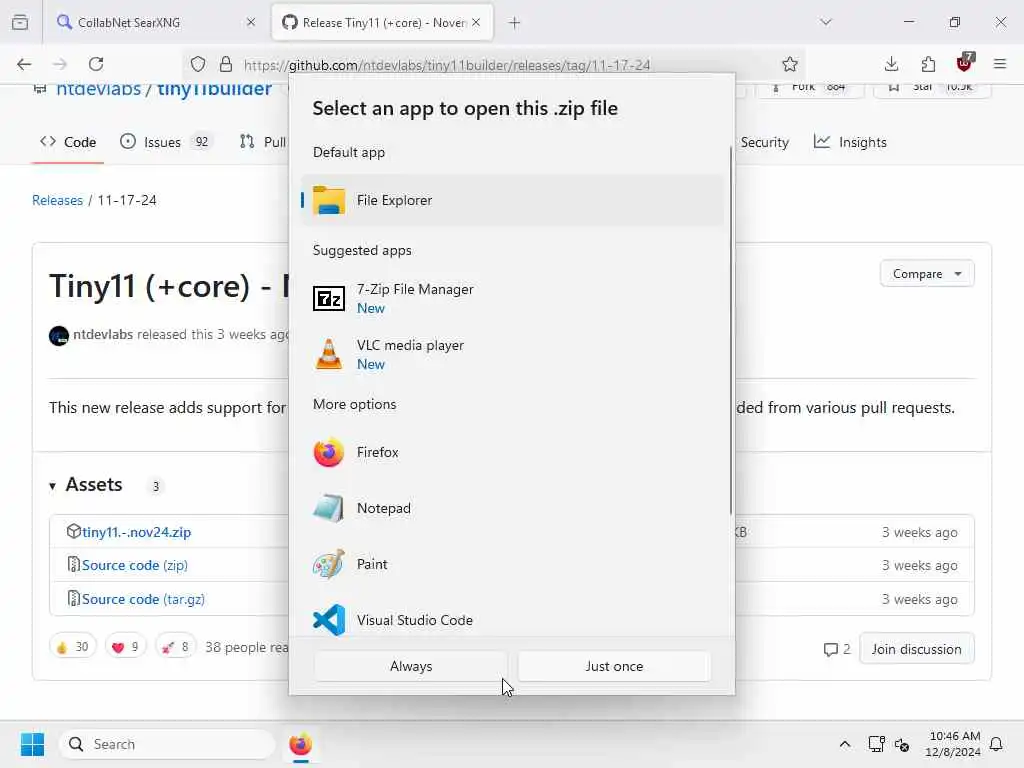The height and width of the screenshot is (768, 1024).
Task: Go back with browser back arrow
Action: 24,64
